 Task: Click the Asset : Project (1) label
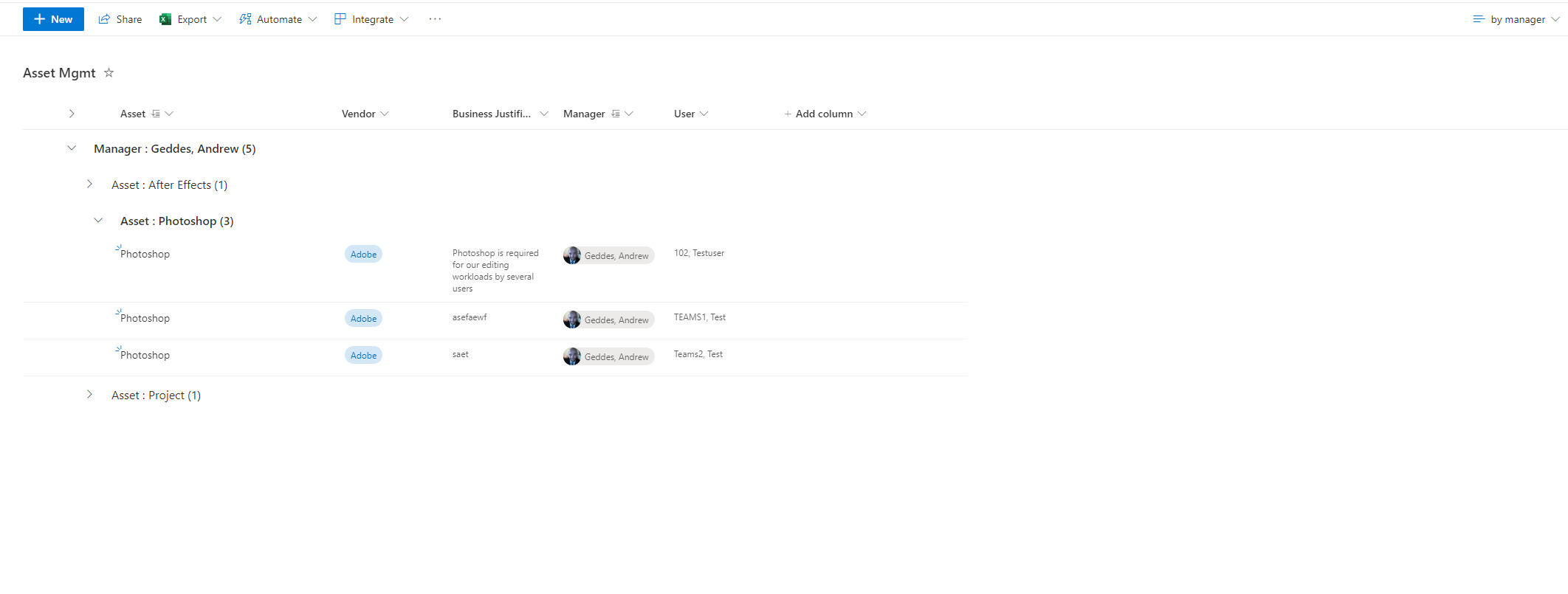157,395
